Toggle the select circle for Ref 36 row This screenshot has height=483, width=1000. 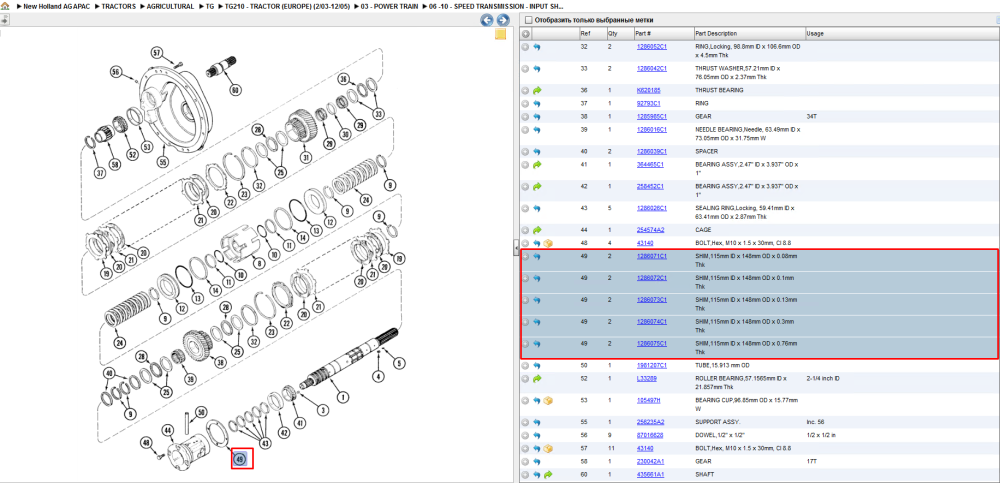pyautogui.click(x=526, y=91)
